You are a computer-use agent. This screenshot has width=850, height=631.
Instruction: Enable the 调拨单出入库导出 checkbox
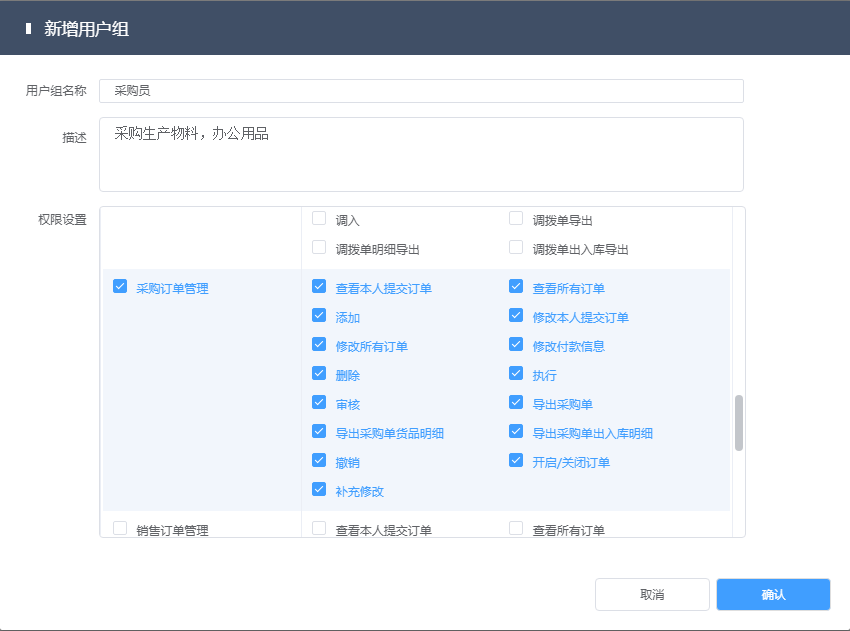pos(516,248)
